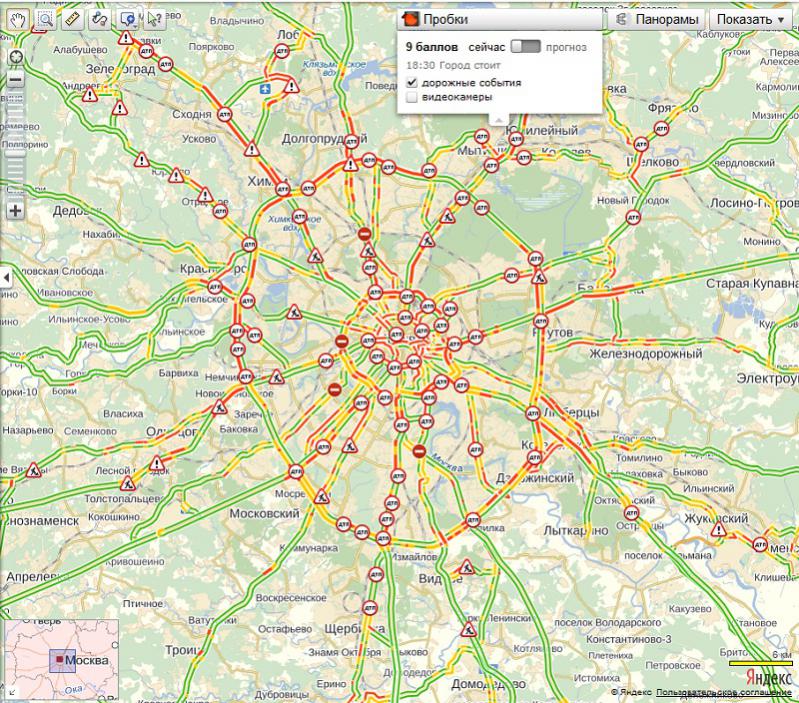
Task: Expand the left side panel arrow
Action: [6, 278]
